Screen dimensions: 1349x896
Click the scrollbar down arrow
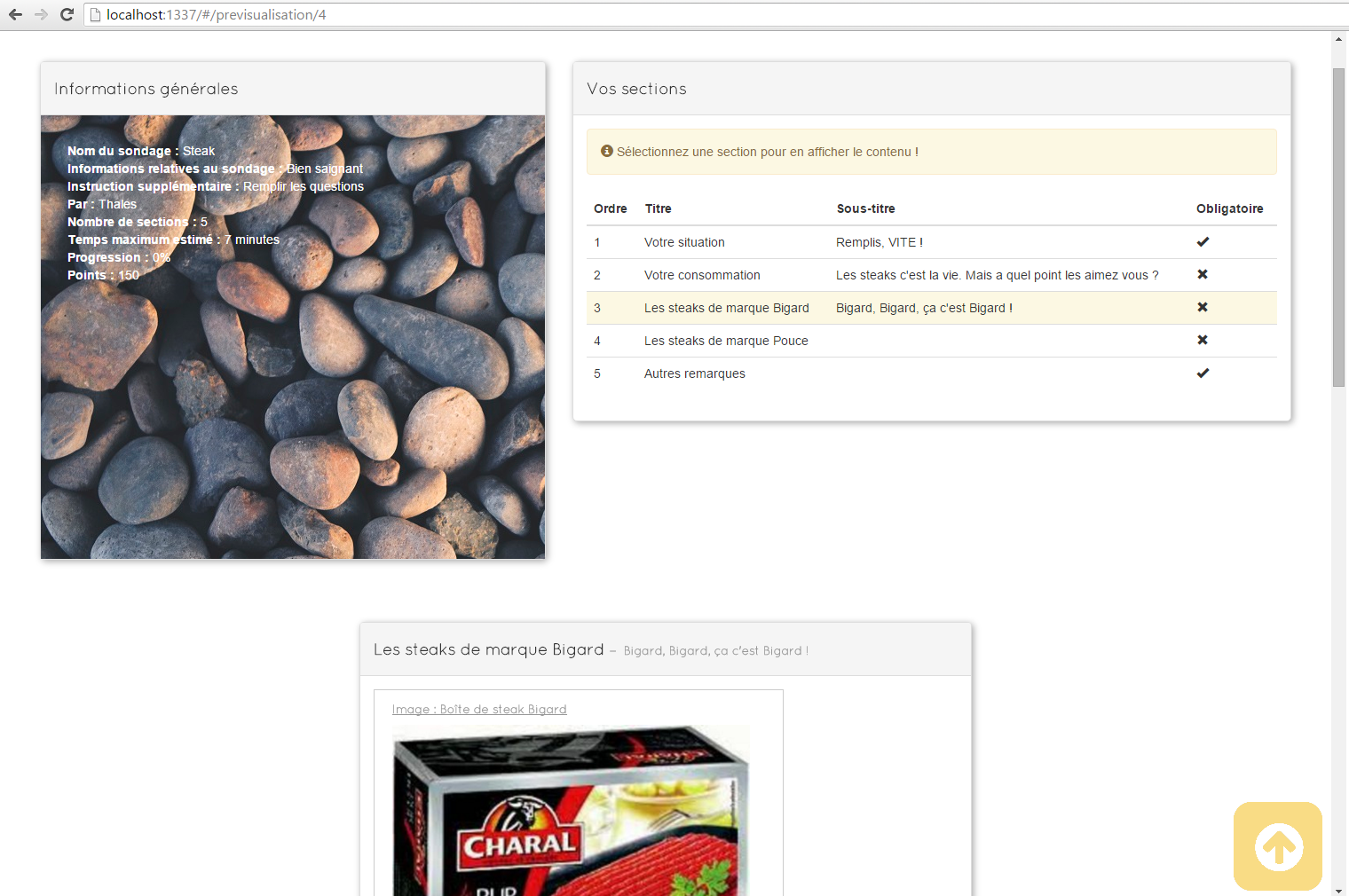(1338, 890)
